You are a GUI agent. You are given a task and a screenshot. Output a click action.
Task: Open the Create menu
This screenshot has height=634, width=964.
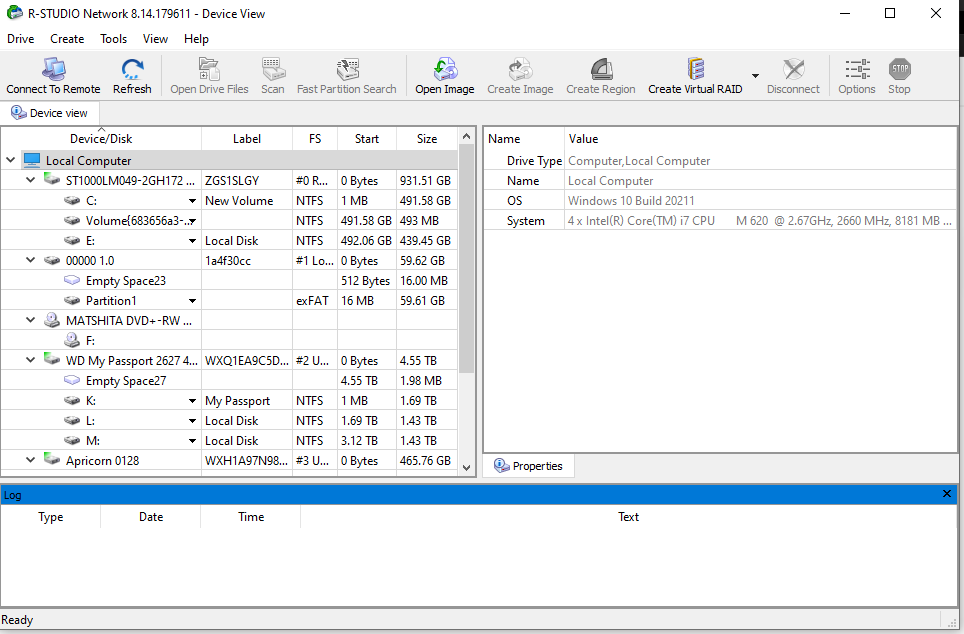click(x=67, y=39)
